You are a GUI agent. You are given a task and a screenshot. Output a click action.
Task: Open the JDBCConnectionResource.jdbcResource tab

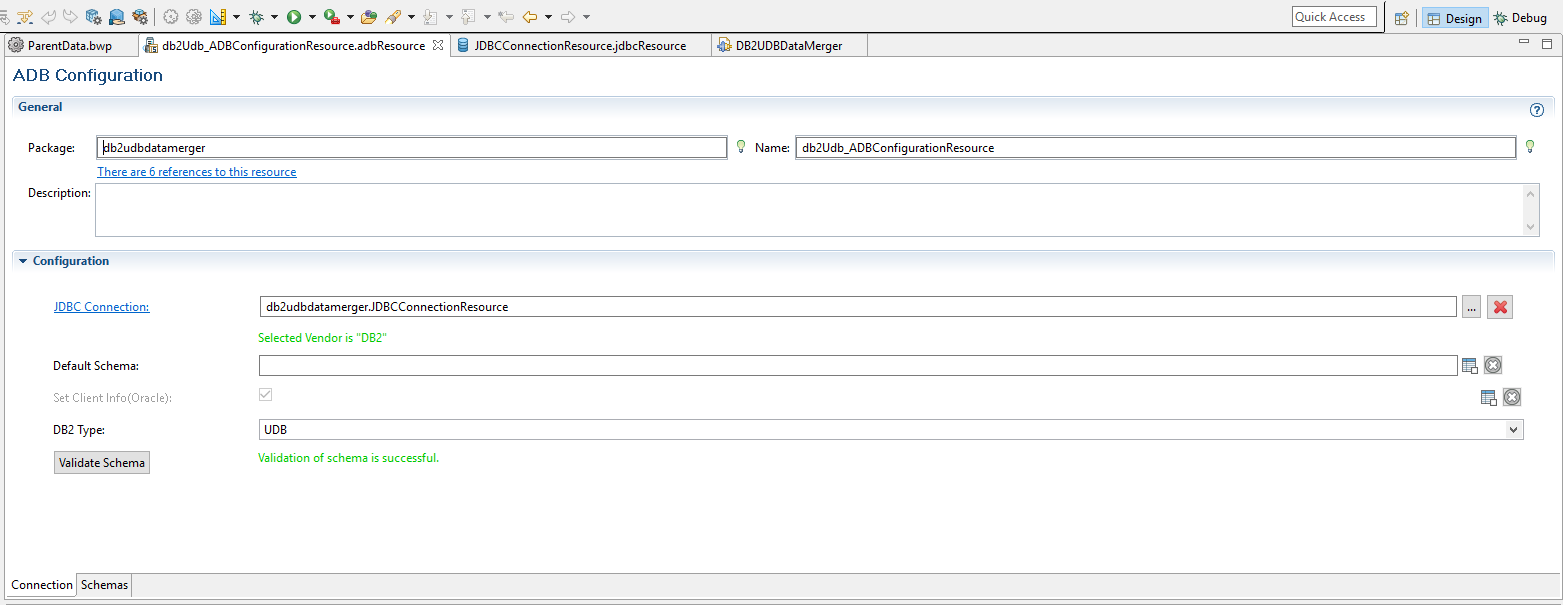click(580, 46)
